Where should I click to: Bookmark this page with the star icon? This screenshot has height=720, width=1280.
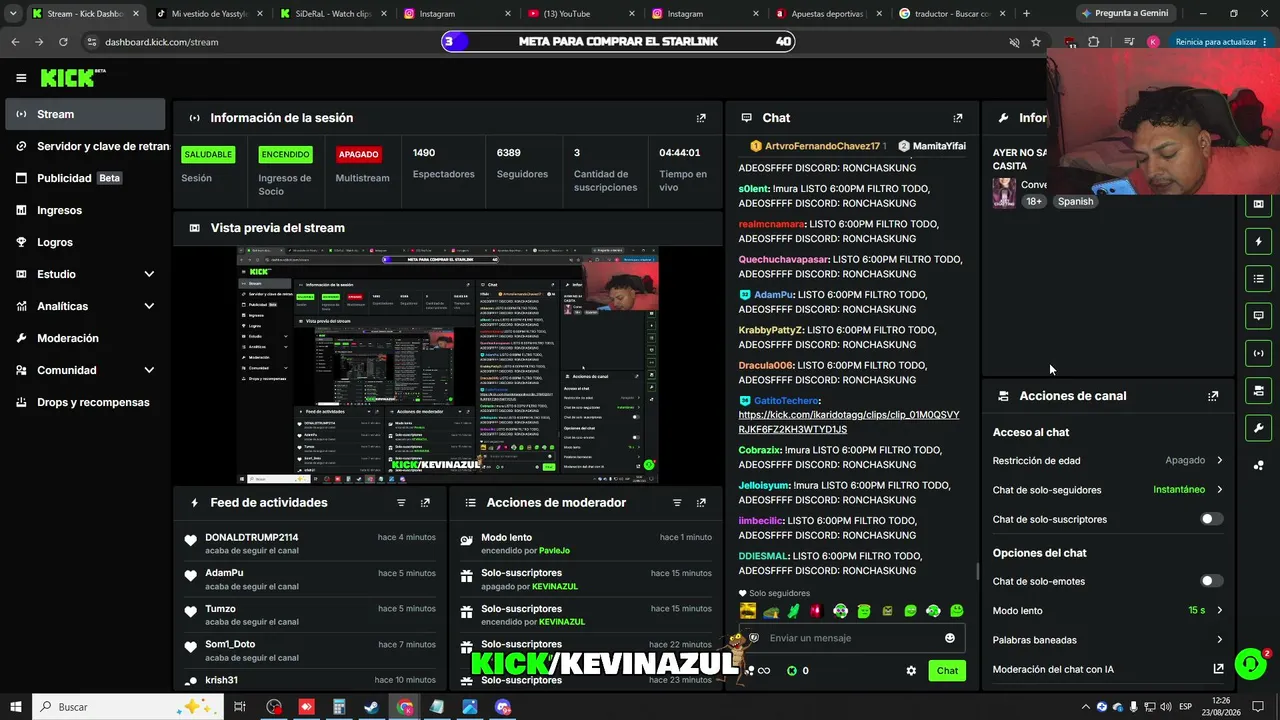pyautogui.click(x=1036, y=42)
